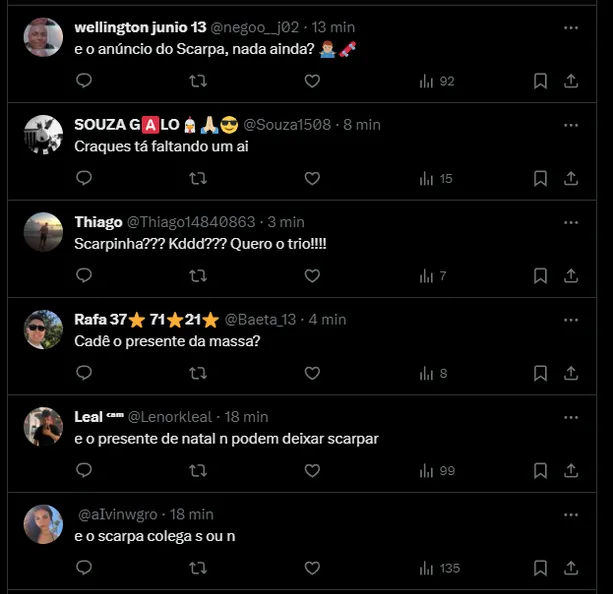Share Leal's tweet about presente de natal
Viewport: 613px width, 594px height.
pyautogui.click(x=571, y=471)
